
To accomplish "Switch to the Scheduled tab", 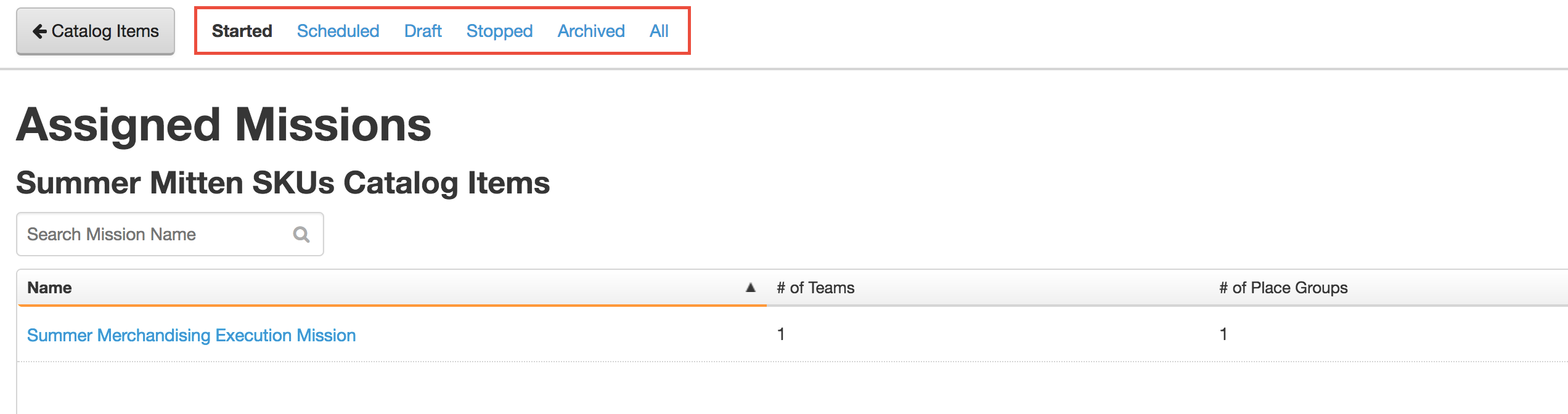I will coord(338,31).
